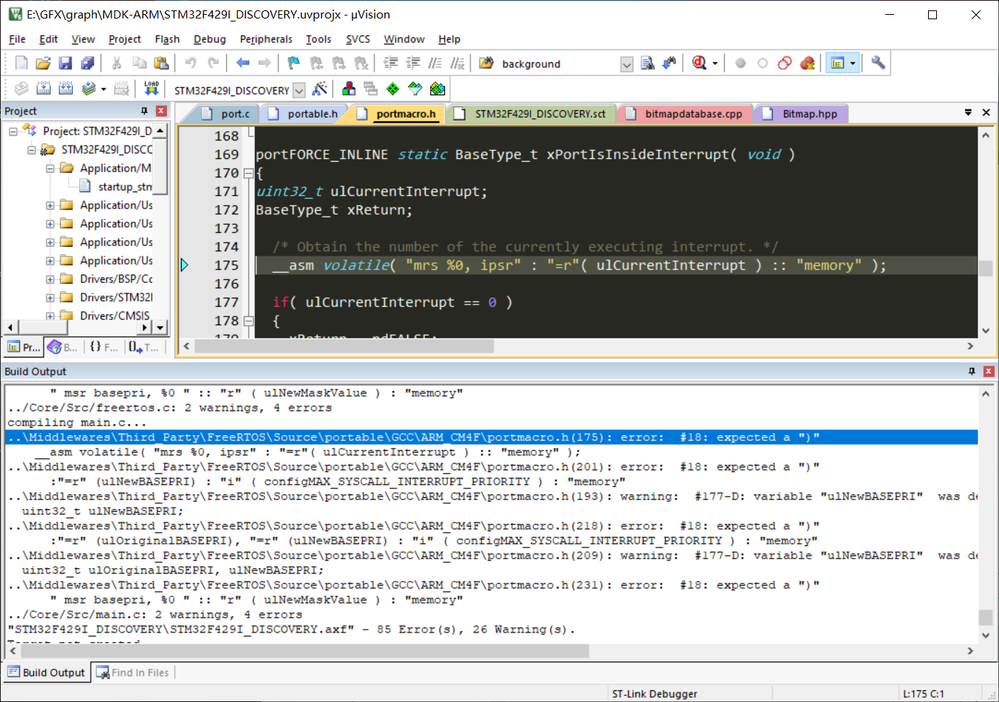Viewport: 999px width, 702px height.
Task: Open Configuration with the wrench icon
Action: pyautogui.click(x=878, y=63)
